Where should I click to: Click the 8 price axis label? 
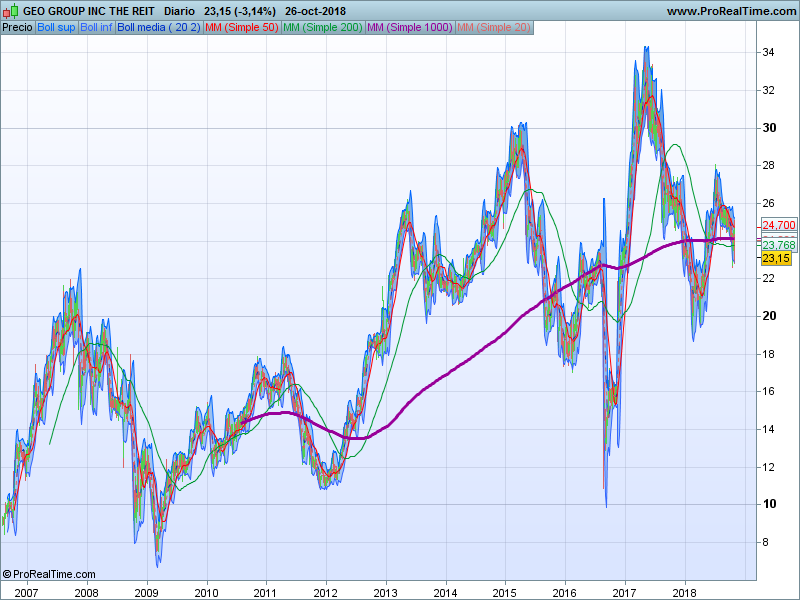tap(765, 542)
